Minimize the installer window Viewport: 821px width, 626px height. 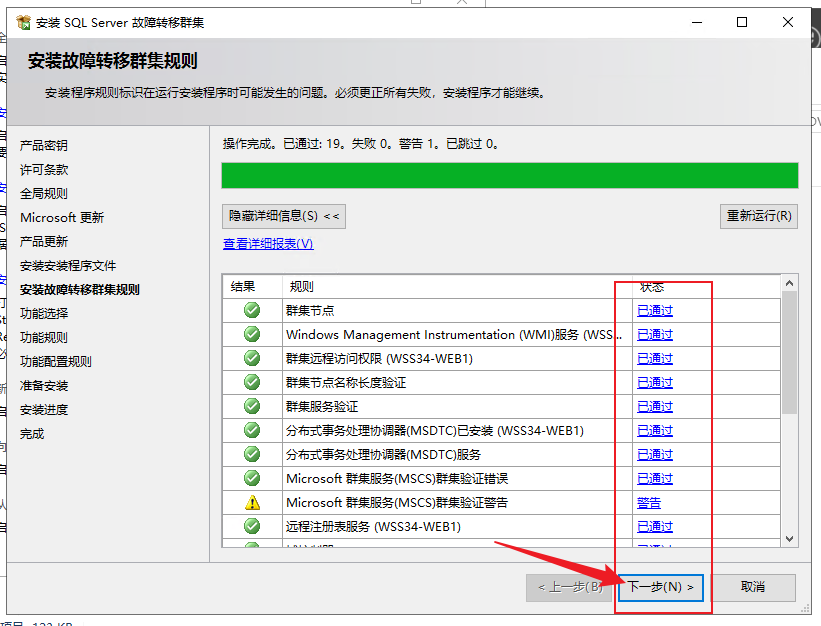[x=697, y=22]
